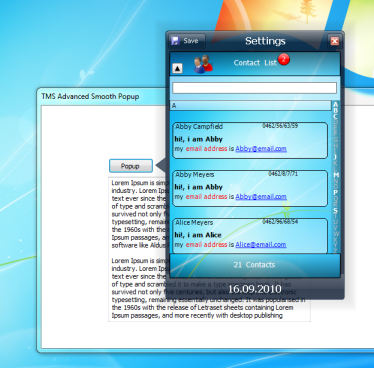The image size is (374, 368).
Task: Click the two-people contacts icon
Action: [203, 64]
